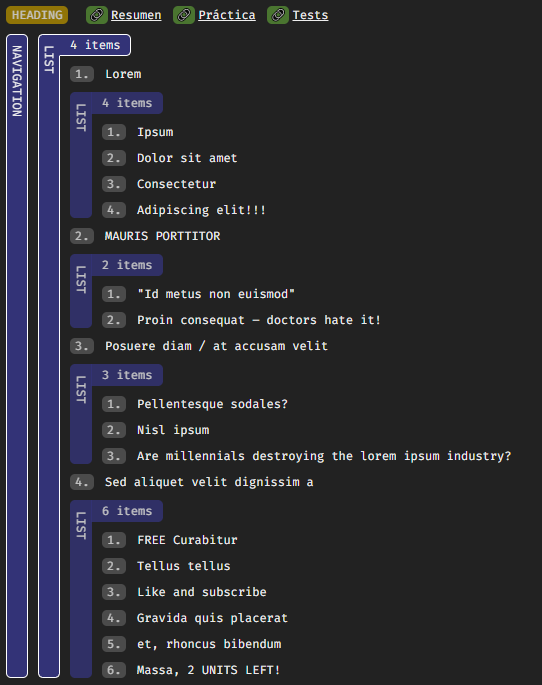Select "Posuere diam / at accusam velit"
The height and width of the screenshot is (685, 542).
[x=216, y=346]
